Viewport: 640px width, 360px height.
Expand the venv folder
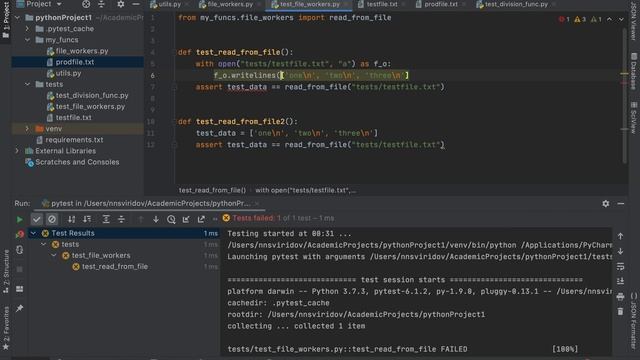pyautogui.click(x=27, y=129)
